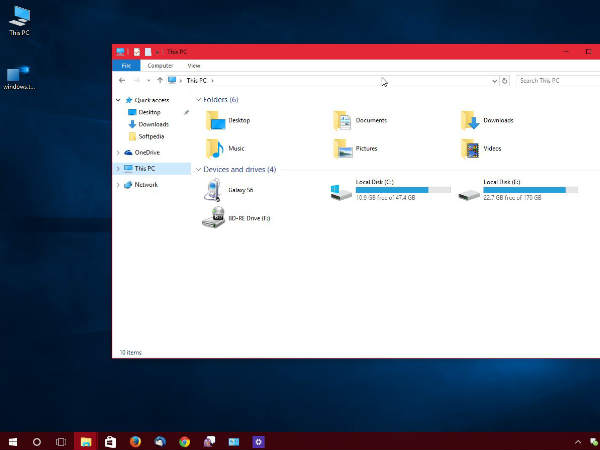Open the BD-RE Drive (E:)
600x450 pixels.
[x=215, y=218]
